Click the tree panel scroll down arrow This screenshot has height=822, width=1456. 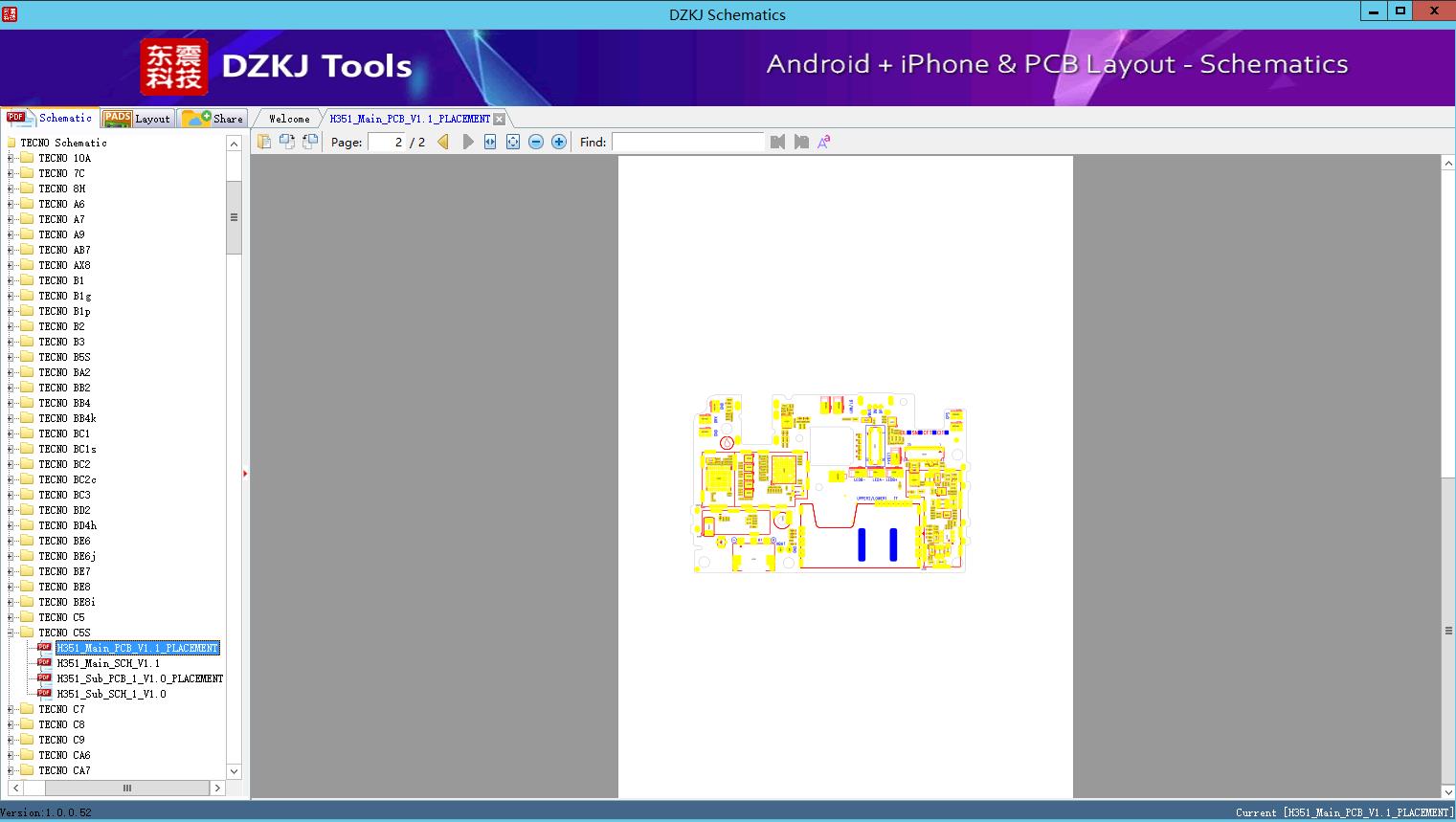(234, 771)
